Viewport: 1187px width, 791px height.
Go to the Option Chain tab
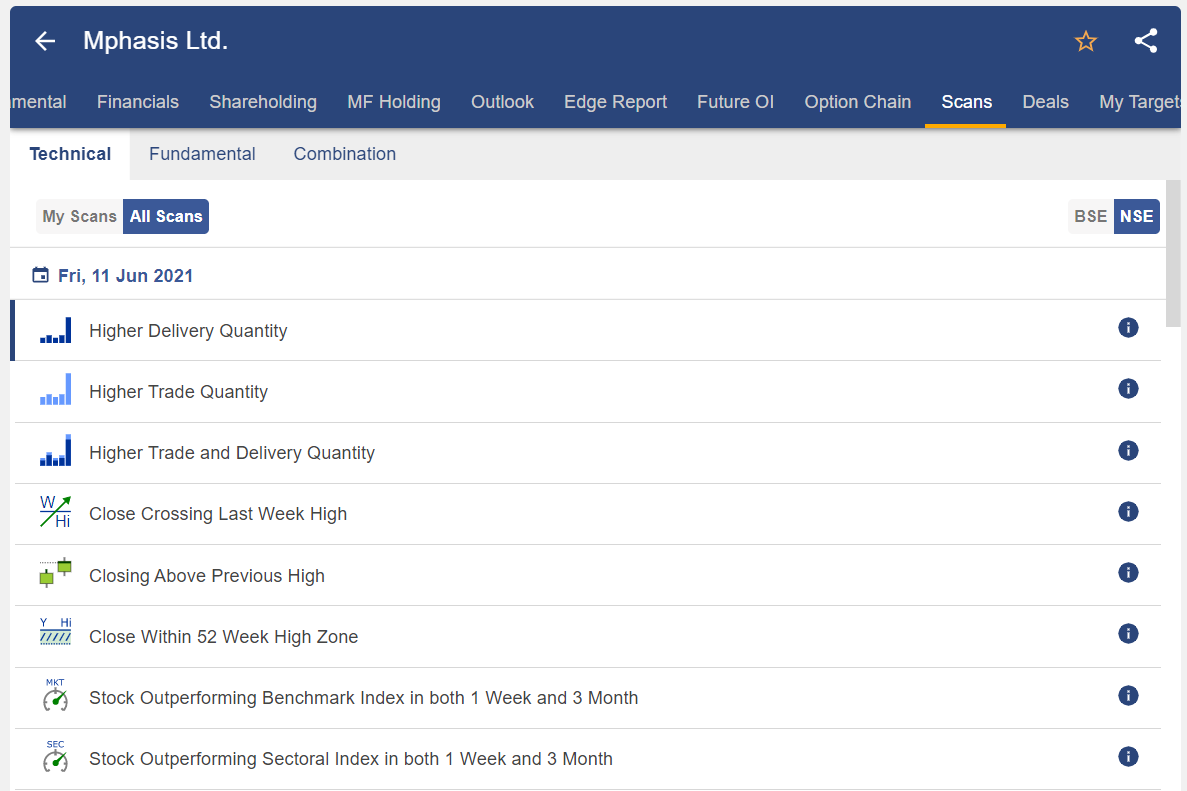(x=857, y=102)
